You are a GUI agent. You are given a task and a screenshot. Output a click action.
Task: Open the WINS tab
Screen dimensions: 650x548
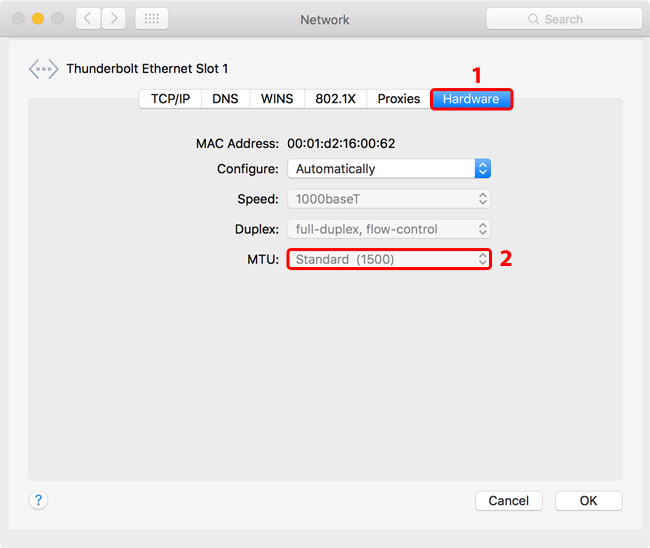277,99
